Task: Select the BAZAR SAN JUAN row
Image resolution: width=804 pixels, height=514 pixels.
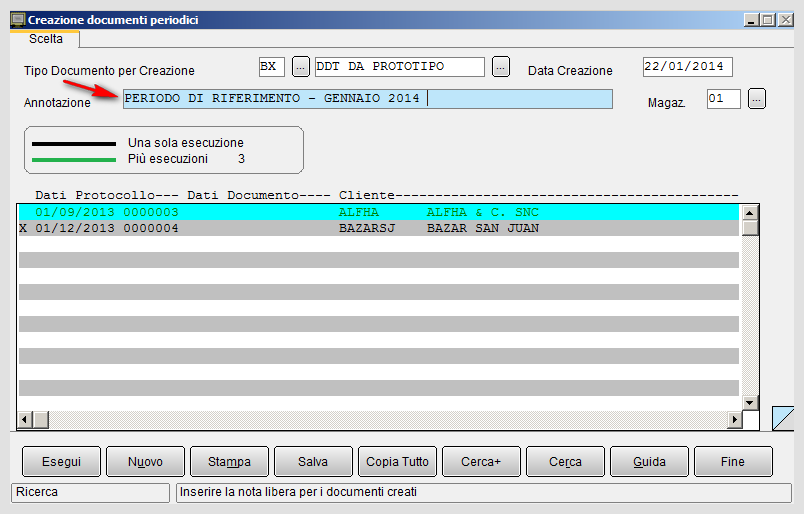Action: pos(378,228)
